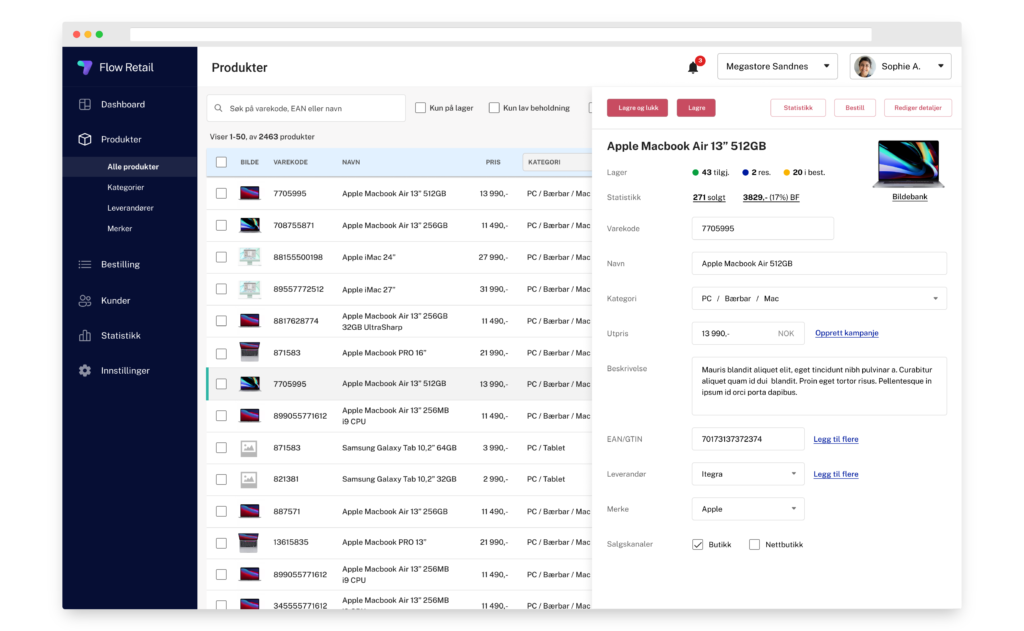This screenshot has height=631, width=1024.
Task: Click the KATEGORI column header filter
Action: (x=557, y=162)
